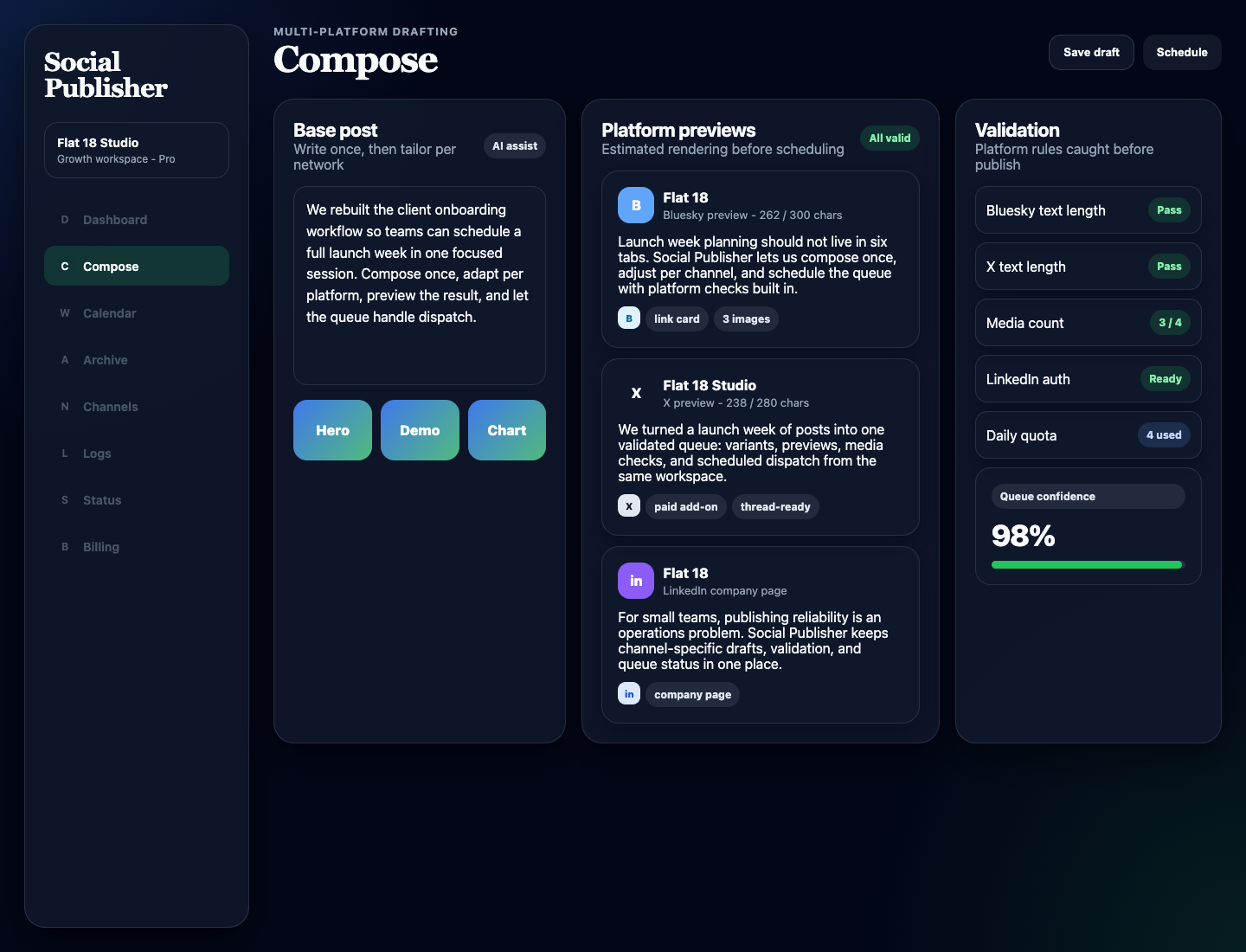Click the small LinkedIn chip beside company page
Viewport: 1246px width, 952px height.
(629, 694)
